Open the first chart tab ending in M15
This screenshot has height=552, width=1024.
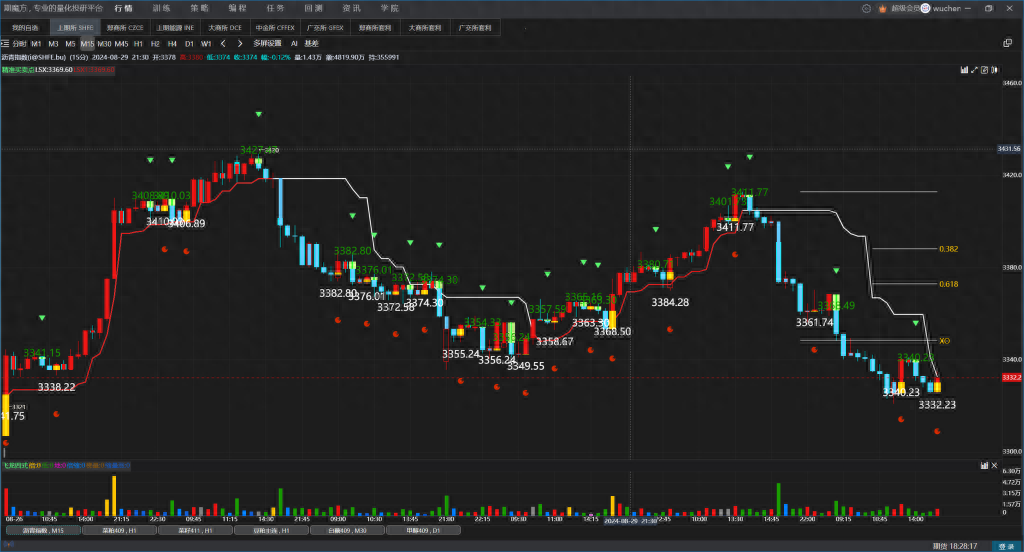click(x=43, y=530)
